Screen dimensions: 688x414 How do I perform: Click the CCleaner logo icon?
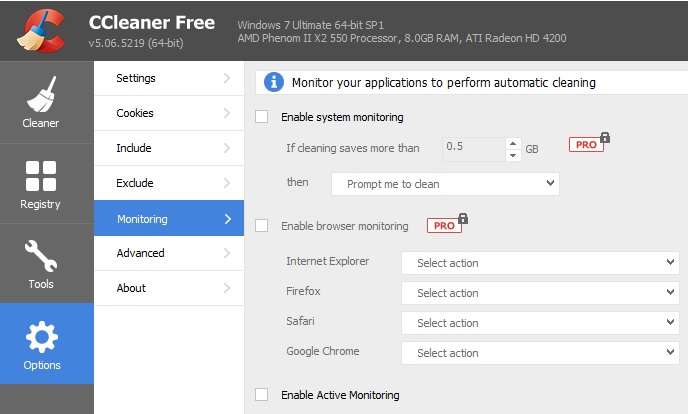41,30
